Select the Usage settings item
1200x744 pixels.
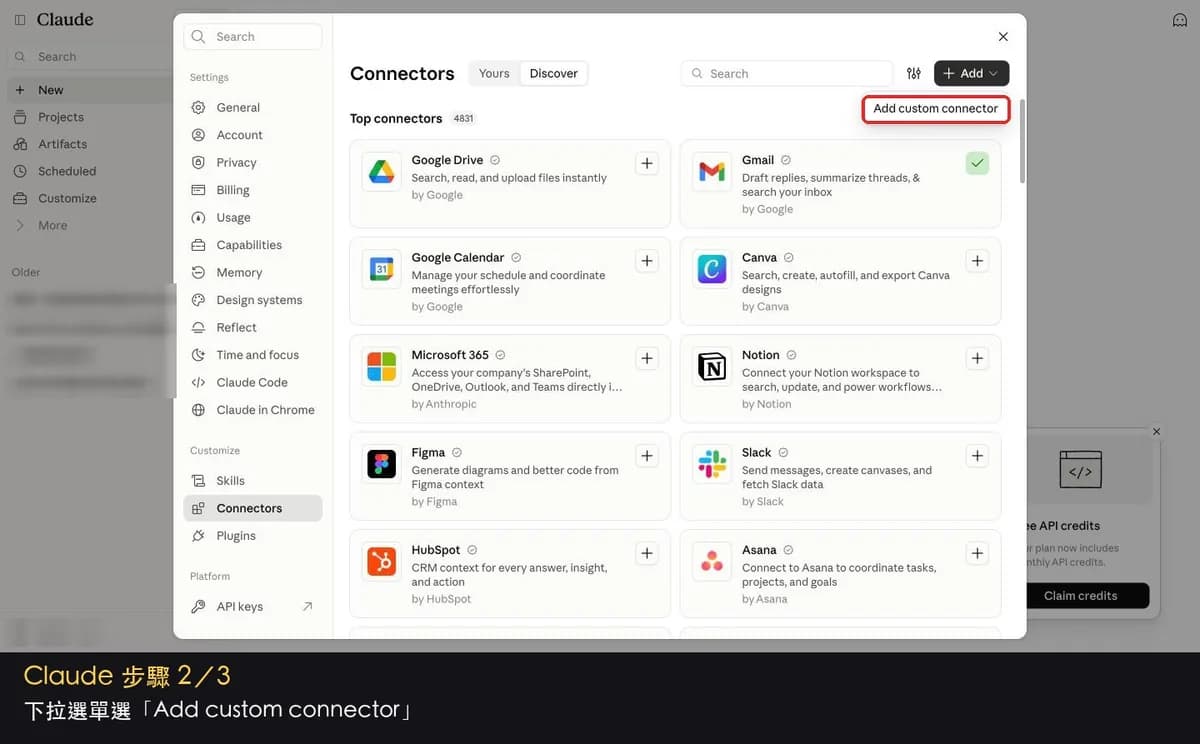click(x=252, y=217)
